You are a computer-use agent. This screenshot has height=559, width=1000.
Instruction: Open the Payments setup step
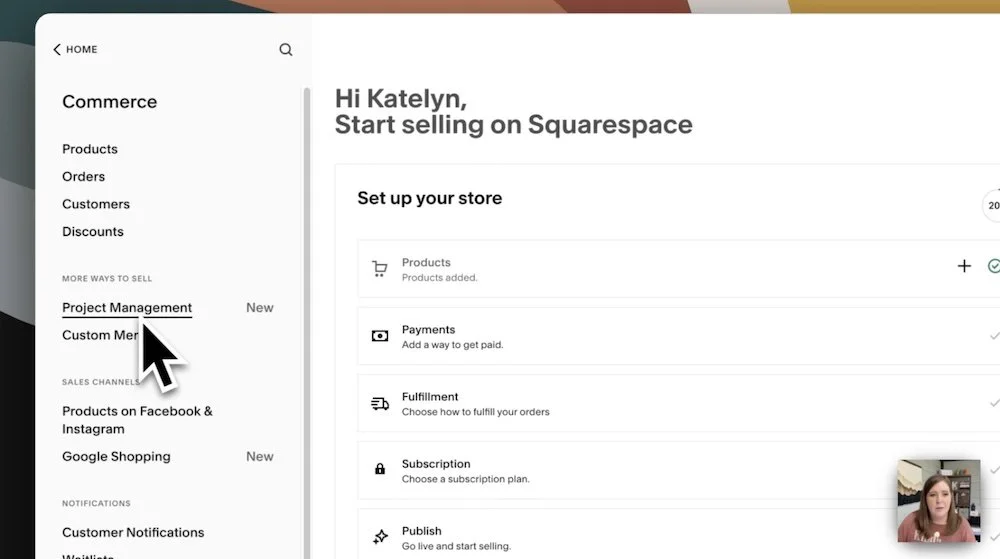coord(679,336)
